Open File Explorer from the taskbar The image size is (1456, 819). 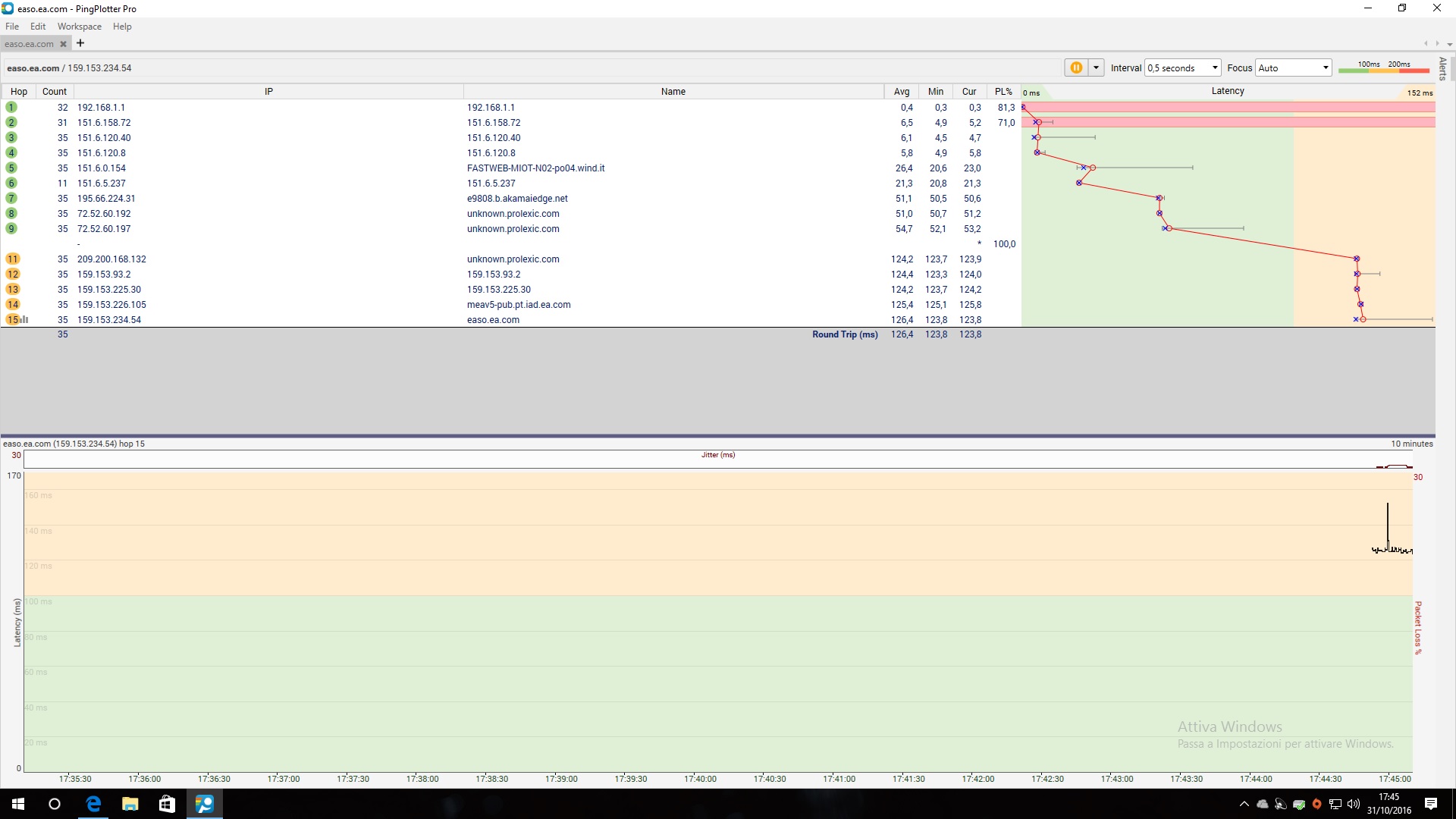pos(130,804)
